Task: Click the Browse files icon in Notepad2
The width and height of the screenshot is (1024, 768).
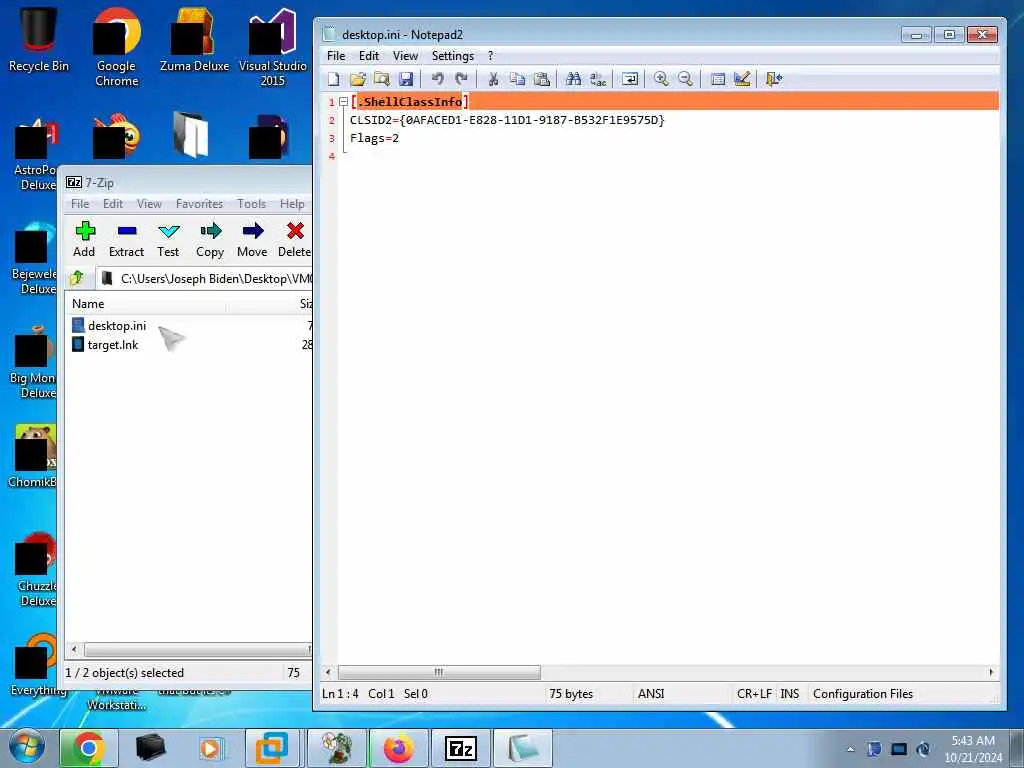Action: click(382, 80)
